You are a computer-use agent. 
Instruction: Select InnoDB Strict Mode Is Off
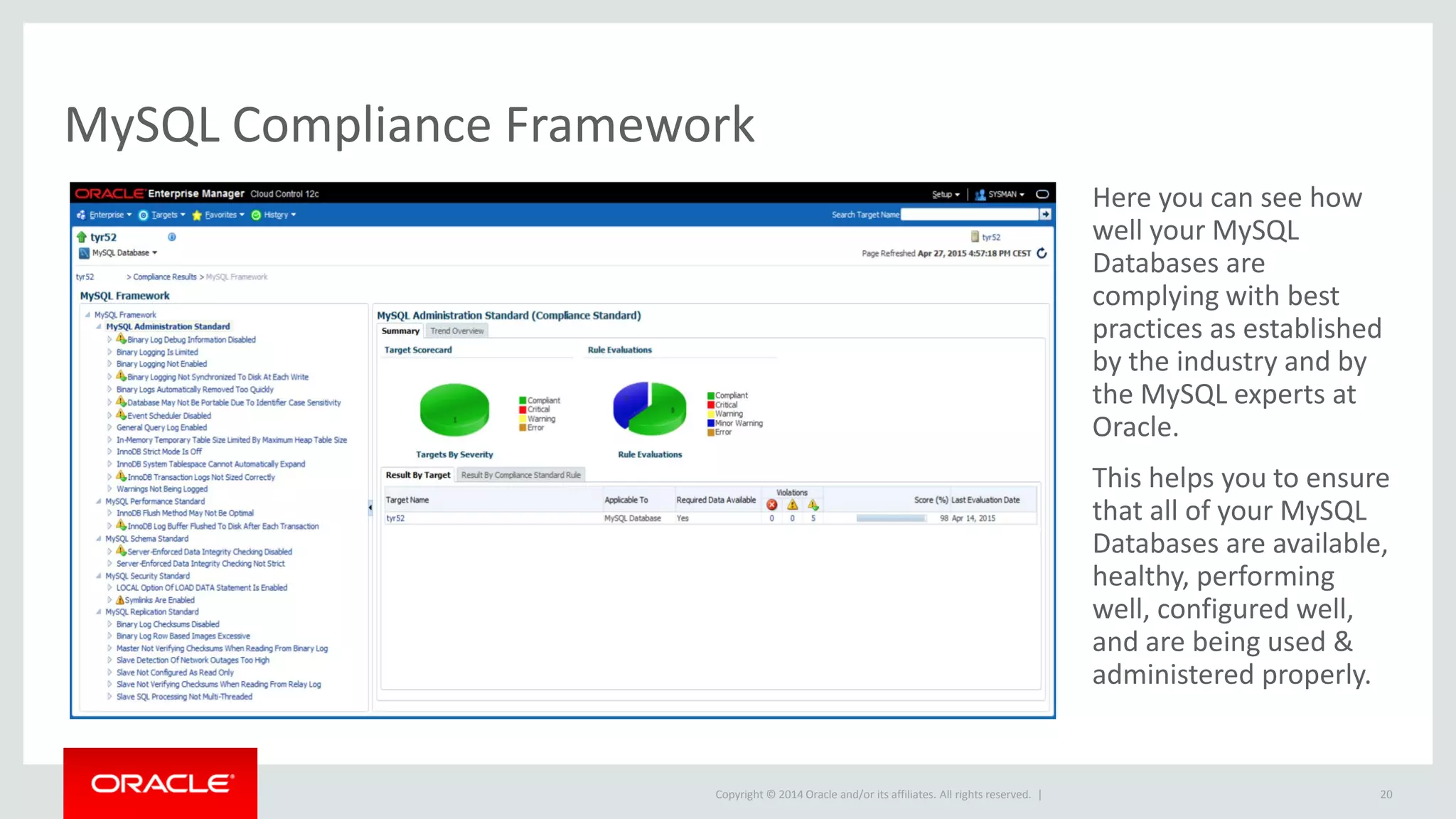pos(159,451)
